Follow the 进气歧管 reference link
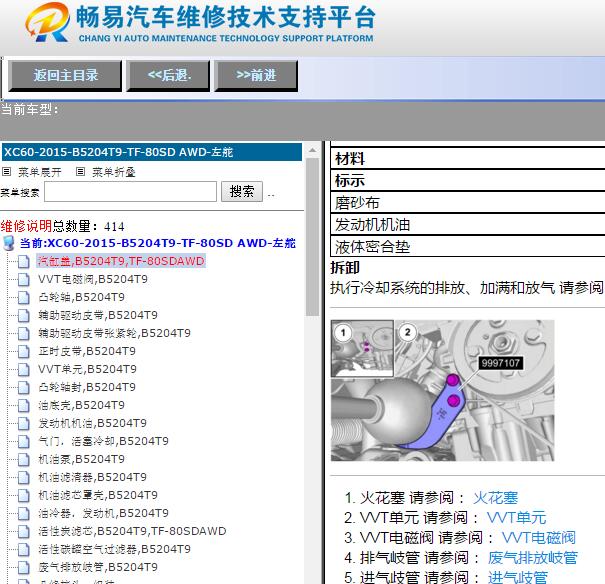This screenshot has height=584, width=605. pyautogui.click(x=518, y=577)
